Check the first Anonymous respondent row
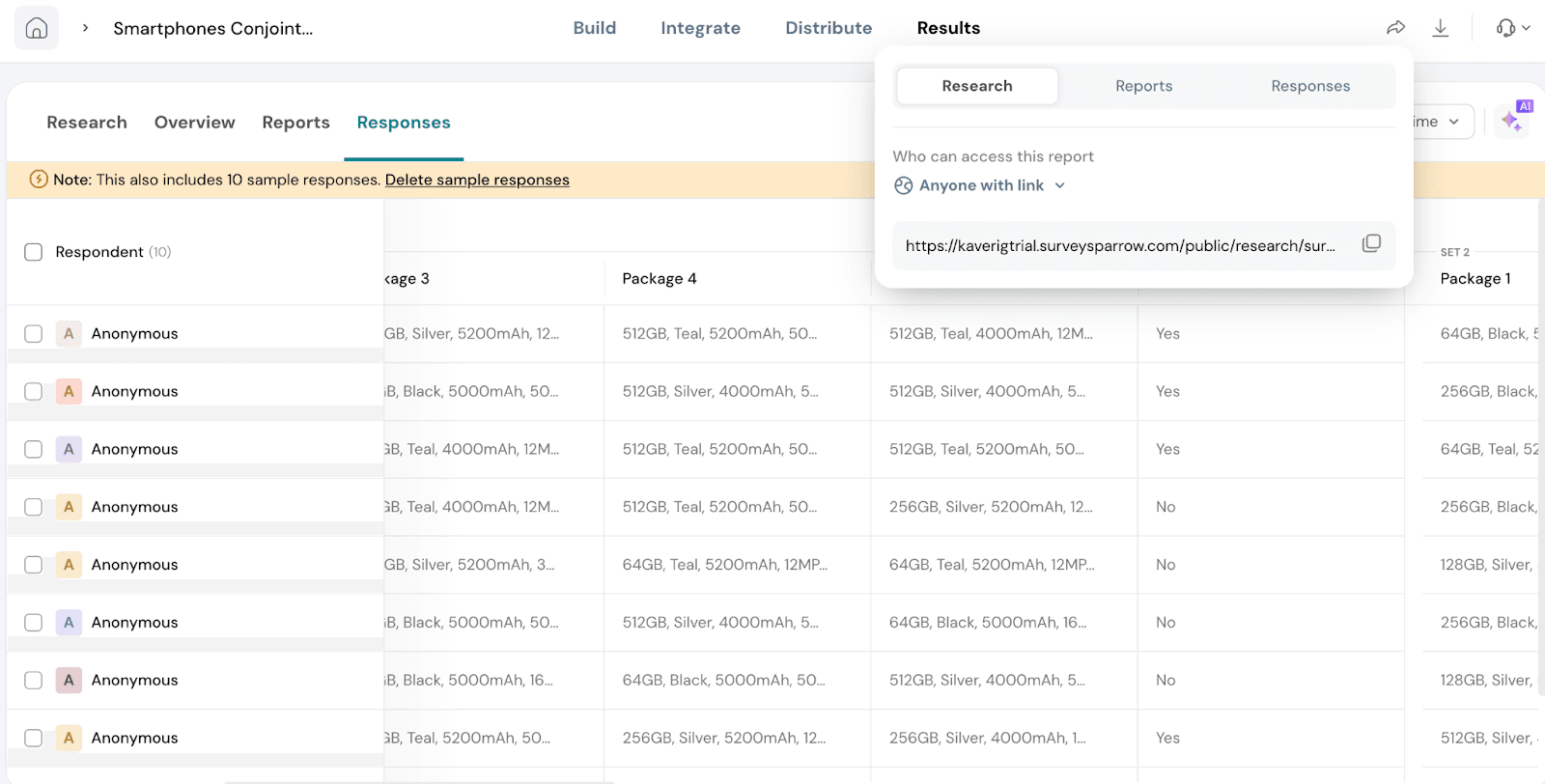Viewport: 1545px width, 784px height. click(34, 334)
